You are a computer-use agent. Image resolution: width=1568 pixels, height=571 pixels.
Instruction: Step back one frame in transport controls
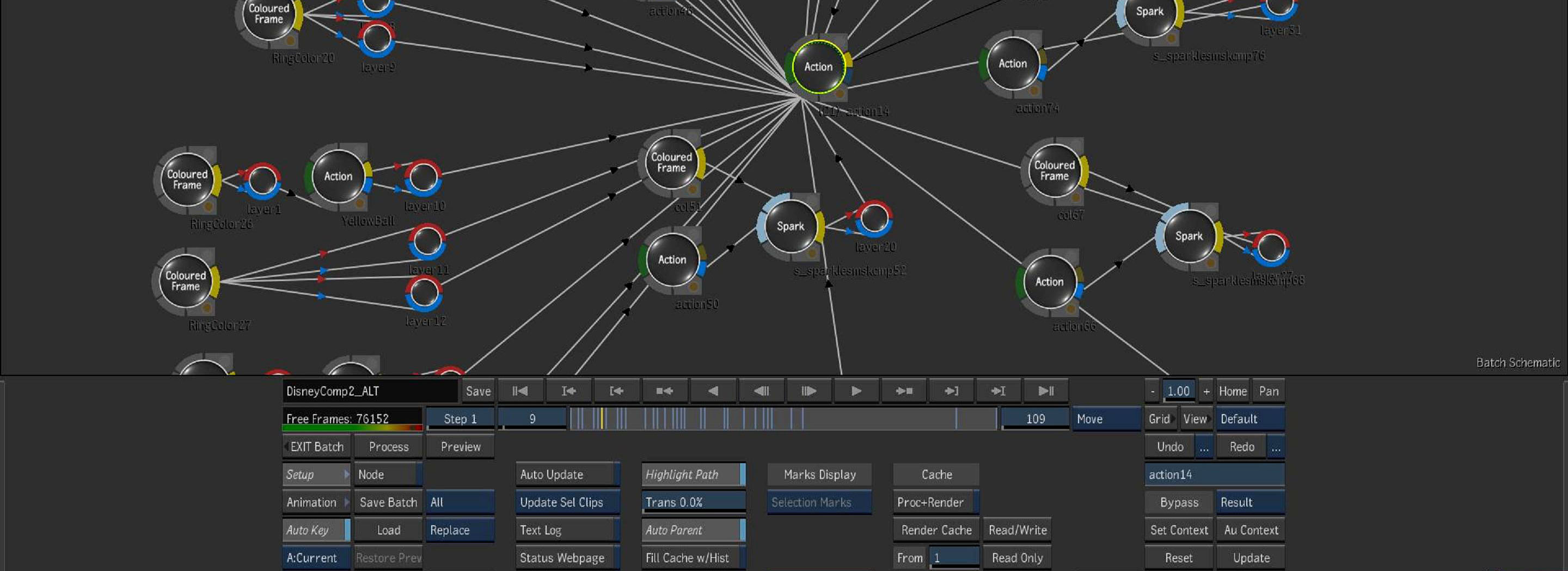point(761,391)
